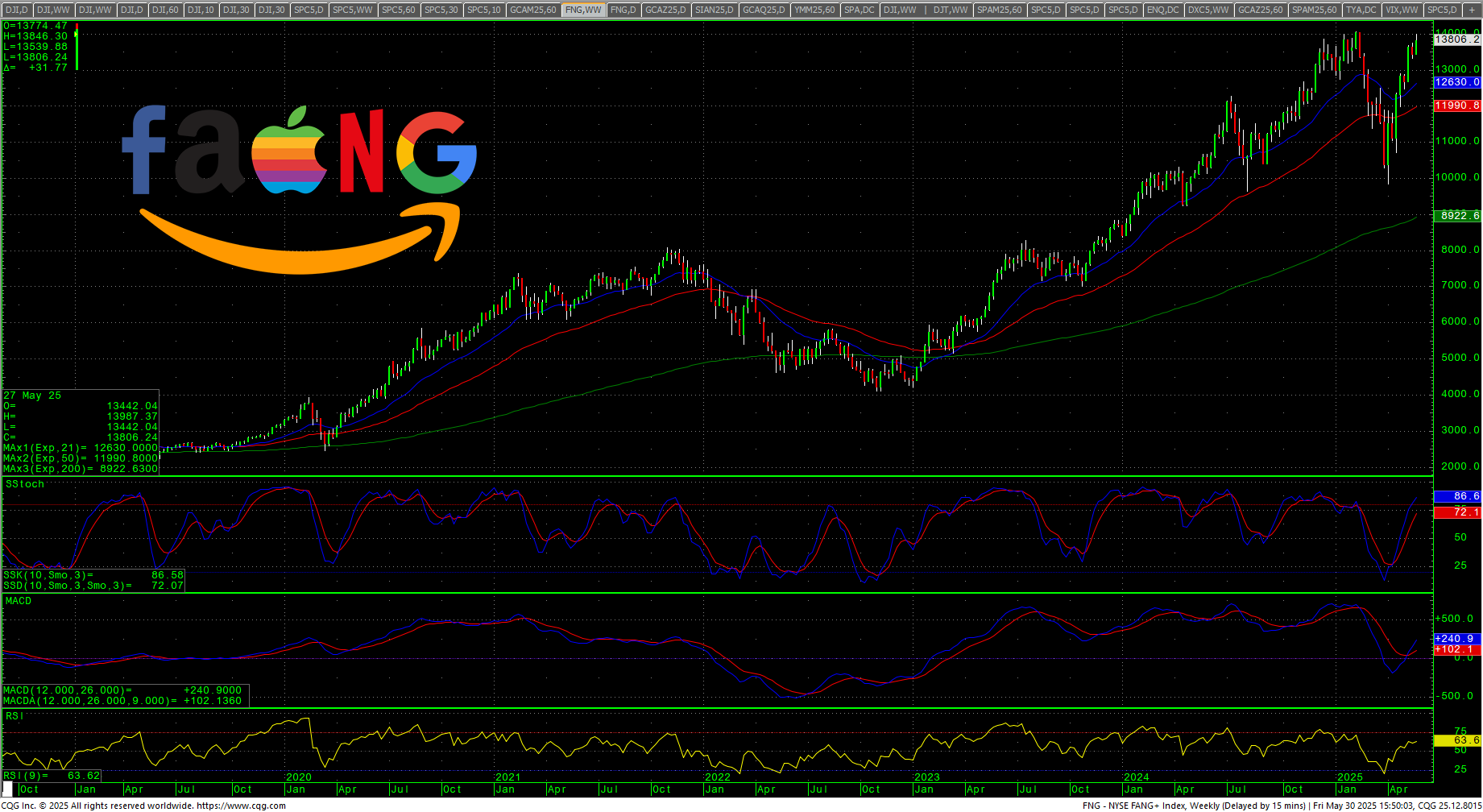Viewport: 1483px width, 812px height.
Task: Select the RSI study title
Action: pyautogui.click(x=14, y=716)
